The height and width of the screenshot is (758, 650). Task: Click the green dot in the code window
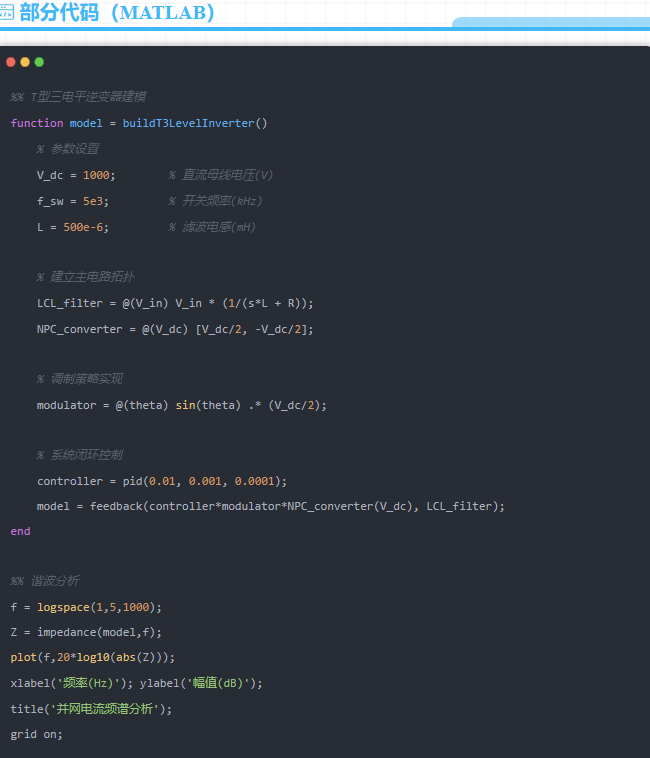[x=39, y=62]
